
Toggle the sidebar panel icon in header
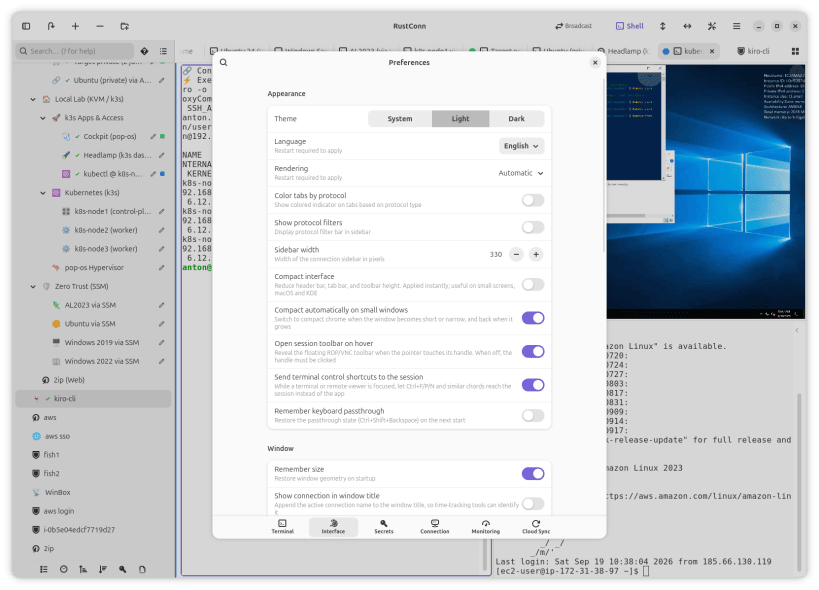tap(26, 26)
